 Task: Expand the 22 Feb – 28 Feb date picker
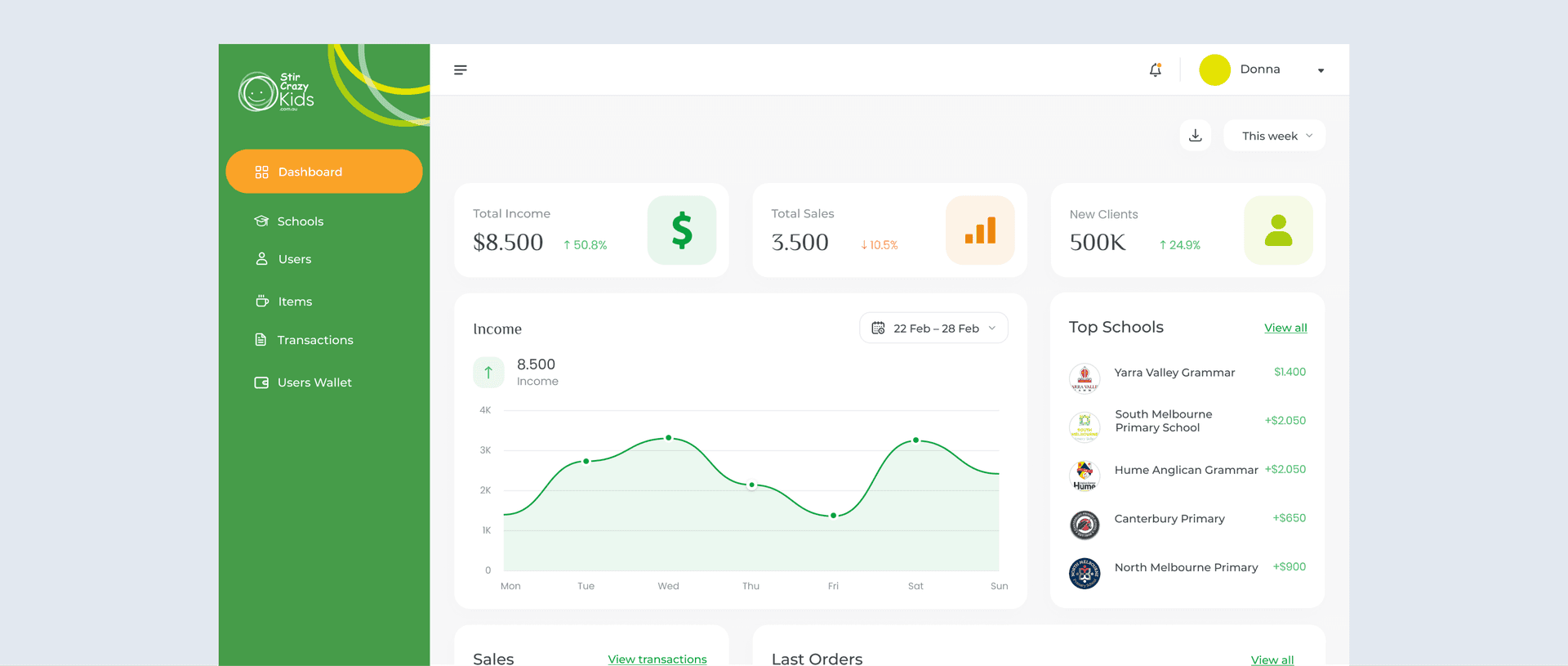pyautogui.click(x=933, y=329)
